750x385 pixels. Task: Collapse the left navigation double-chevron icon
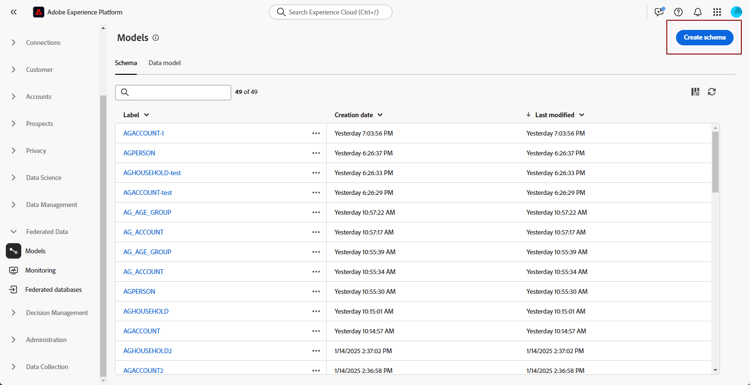(x=13, y=12)
